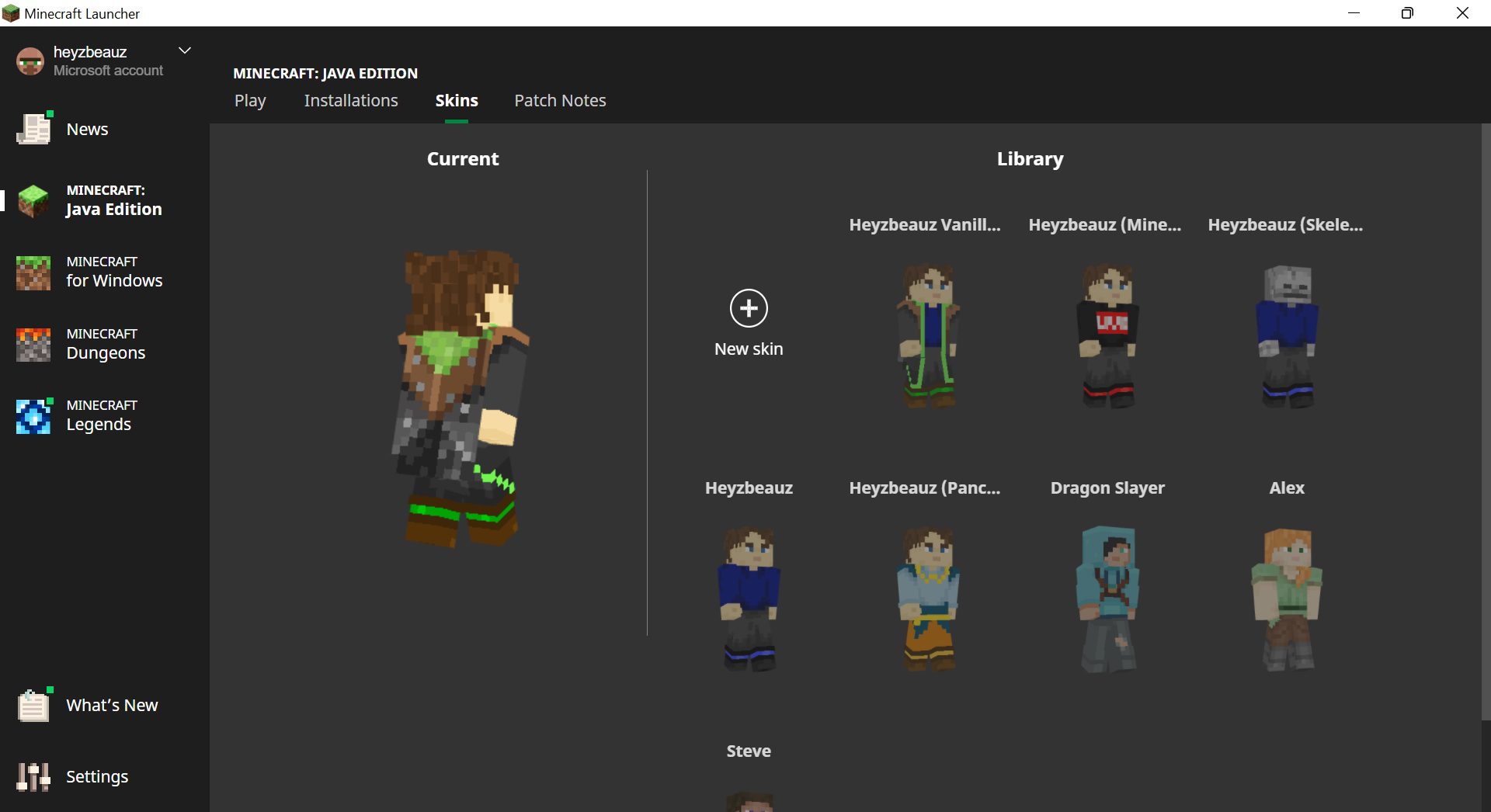
Task: Switch to the Play tab
Action: [250, 101]
